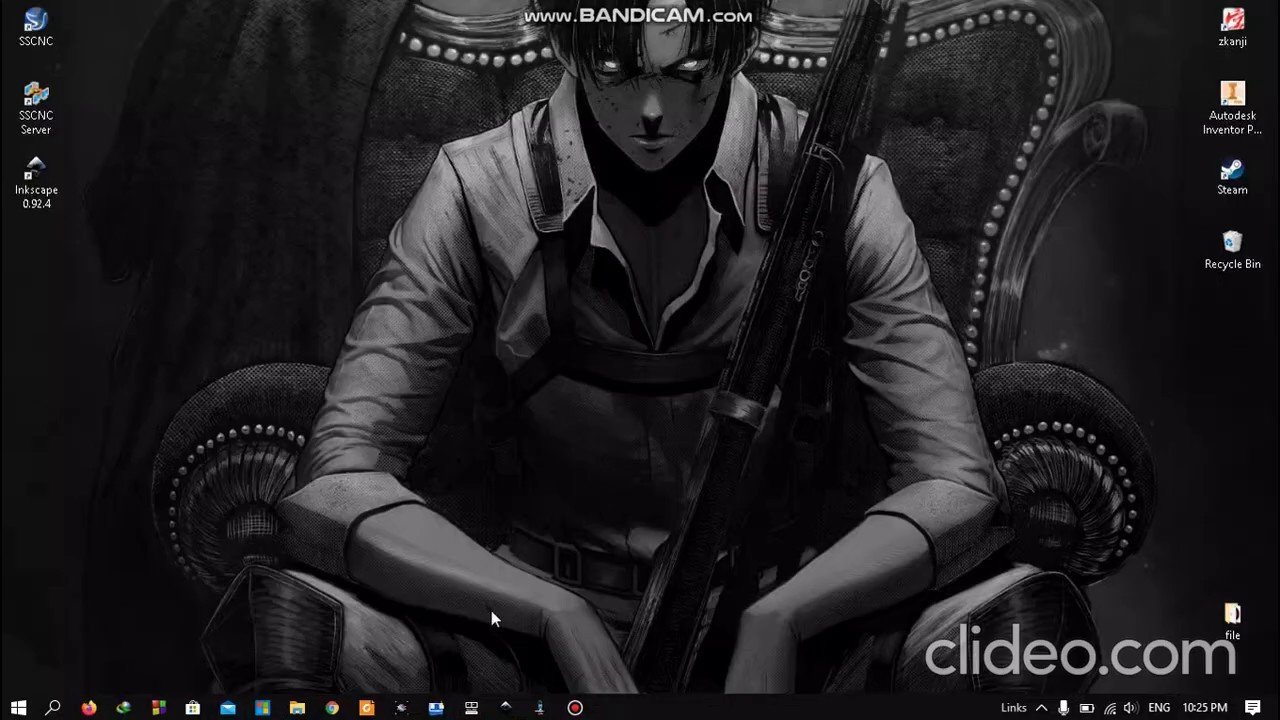Open the SSCNC desktop shortcut
This screenshot has height=720, width=1280.
[x=36, y=27]
